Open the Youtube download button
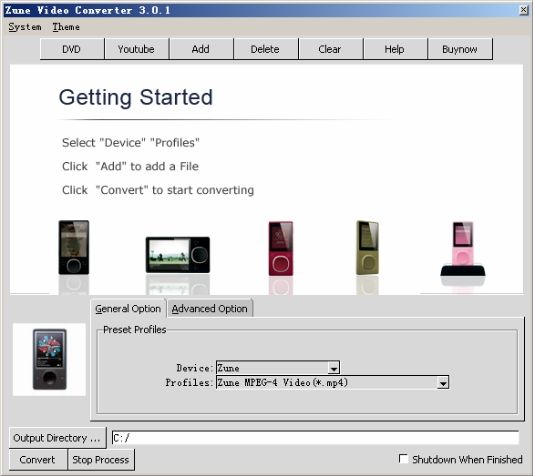Image resolution: width=533 pixels, height=476 pixels. pyautogui.click(x=136, y=49)
